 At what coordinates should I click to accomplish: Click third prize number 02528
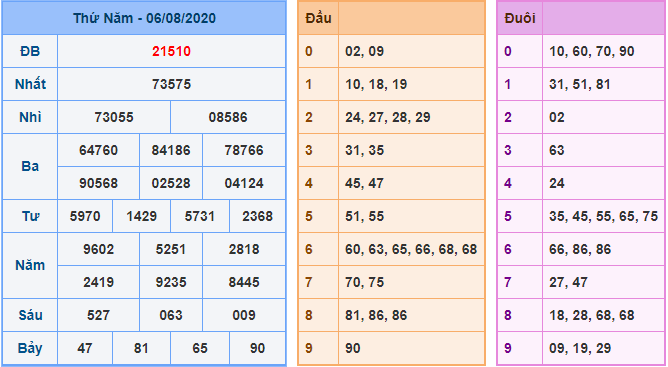[171, 183]
